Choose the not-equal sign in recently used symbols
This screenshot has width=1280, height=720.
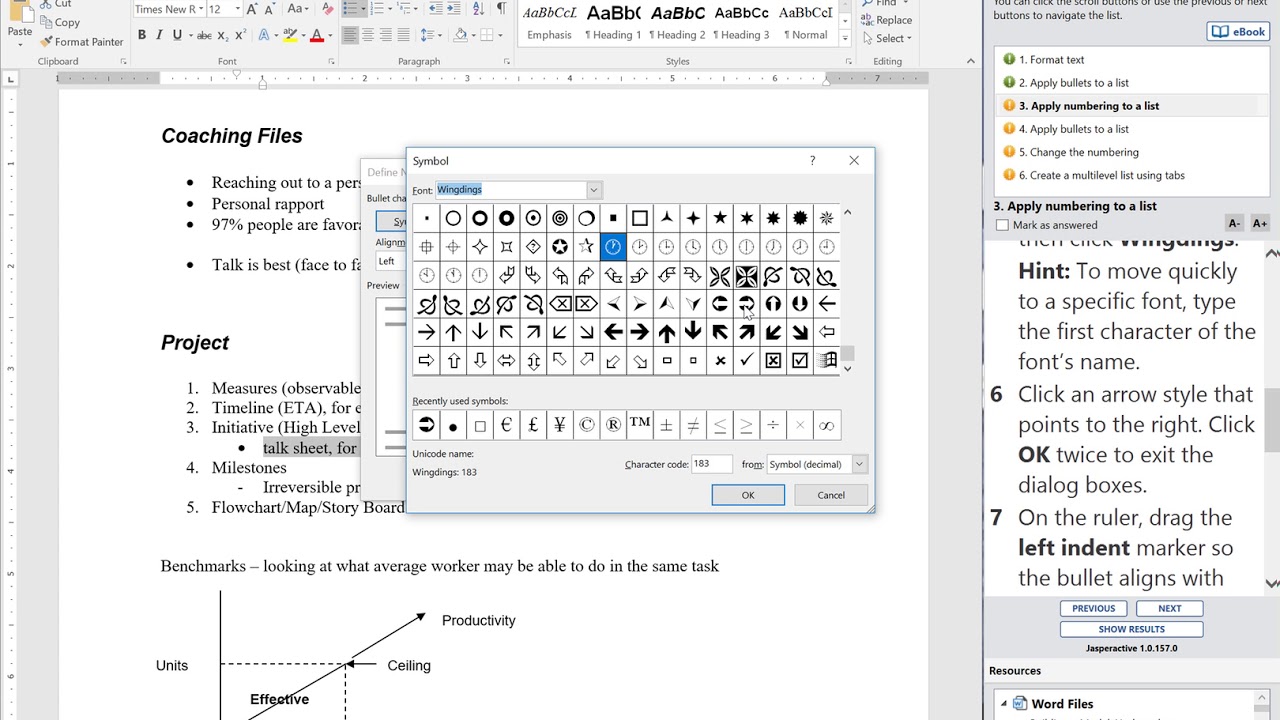(693, 425)
